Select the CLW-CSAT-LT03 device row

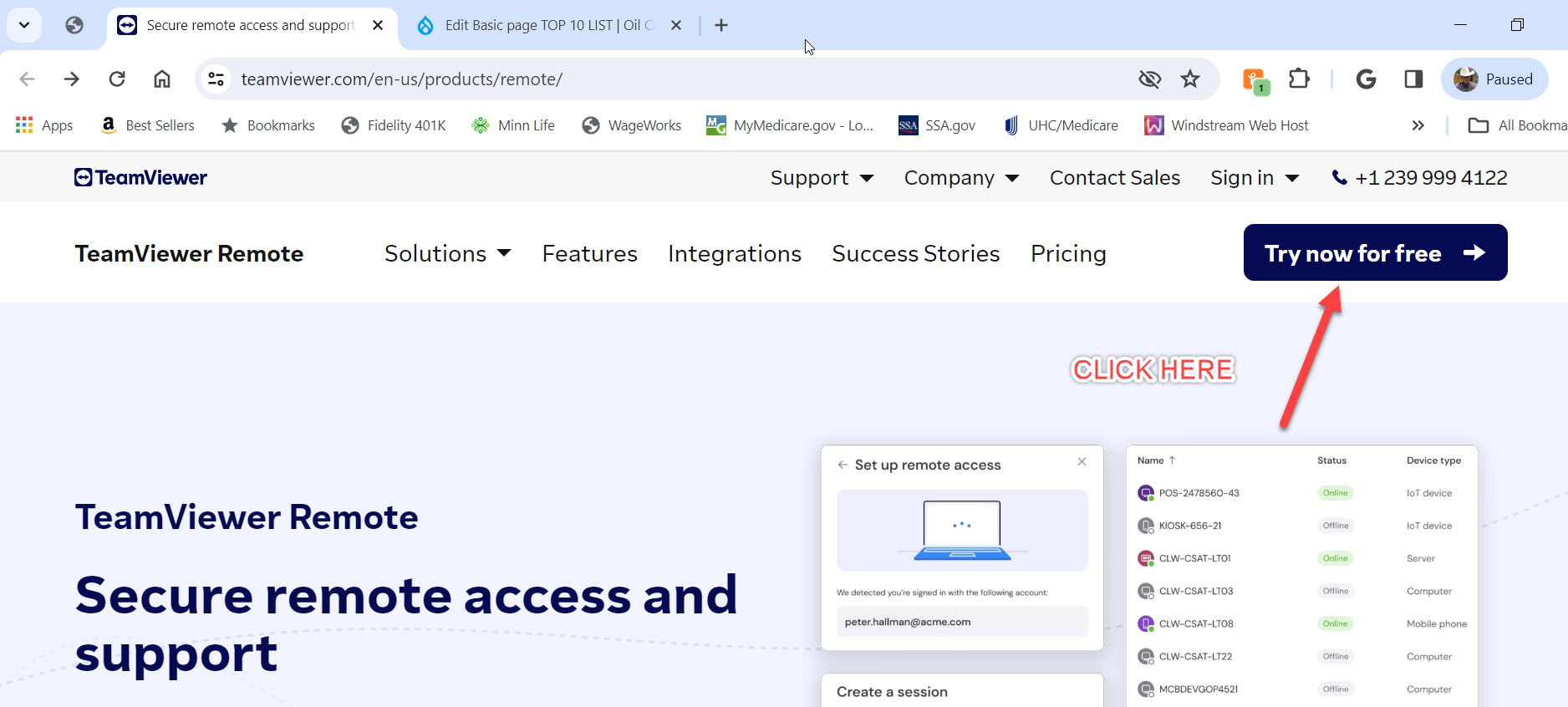[x=1302, y=591]
